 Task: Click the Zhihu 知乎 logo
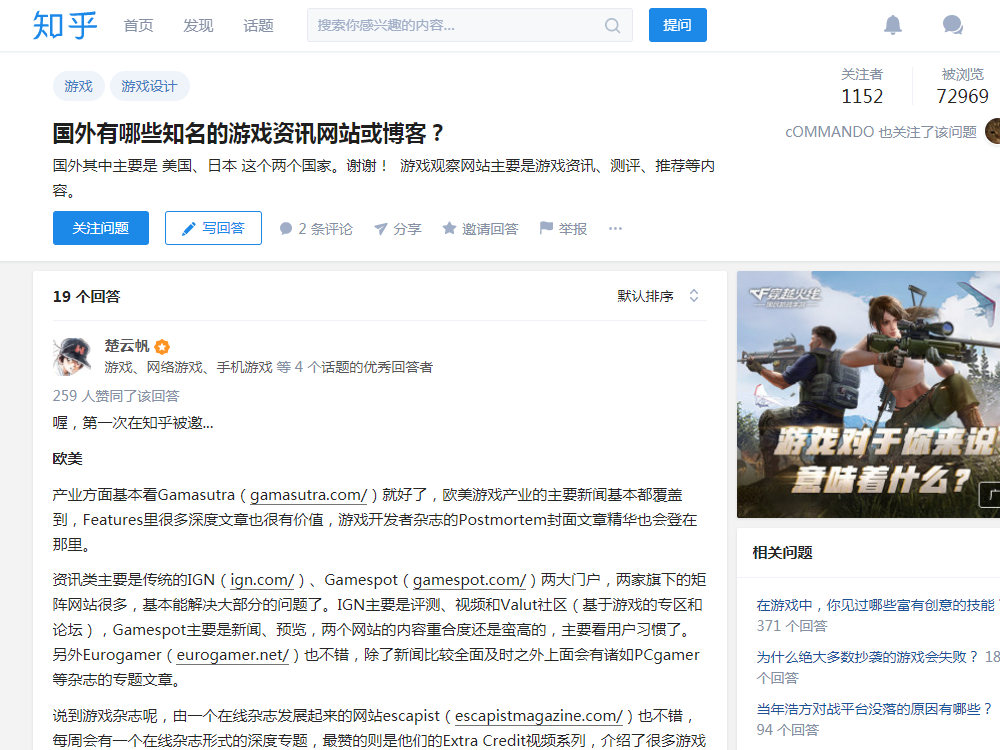pos(64,26)
